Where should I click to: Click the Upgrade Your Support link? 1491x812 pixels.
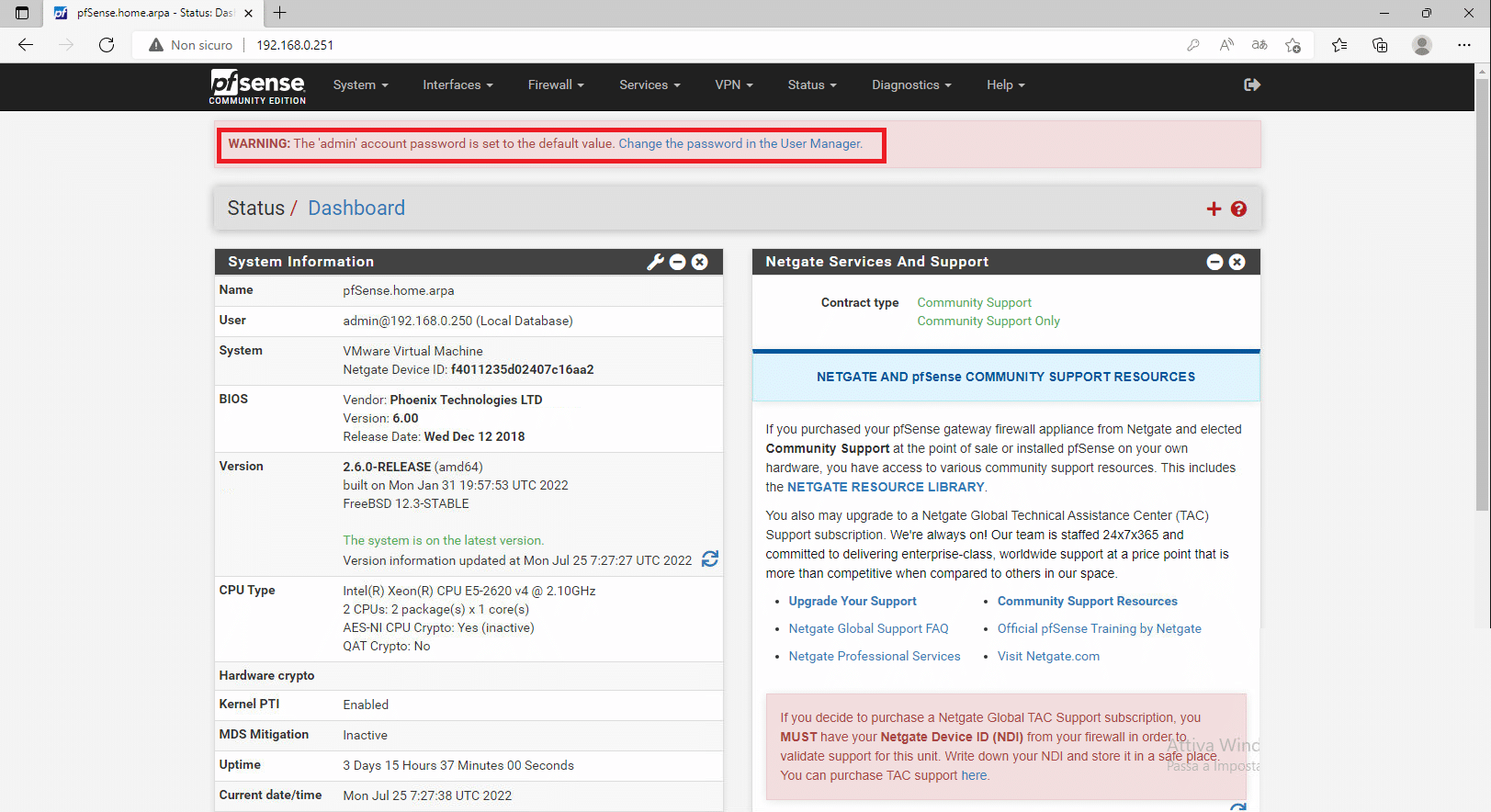point(853,601)
